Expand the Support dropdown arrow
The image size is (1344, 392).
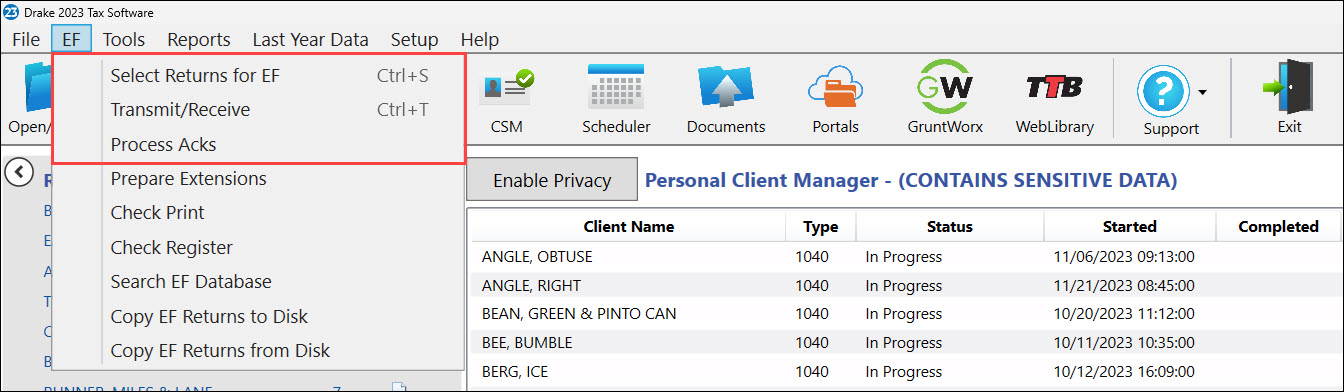(x=1203, y=92)
